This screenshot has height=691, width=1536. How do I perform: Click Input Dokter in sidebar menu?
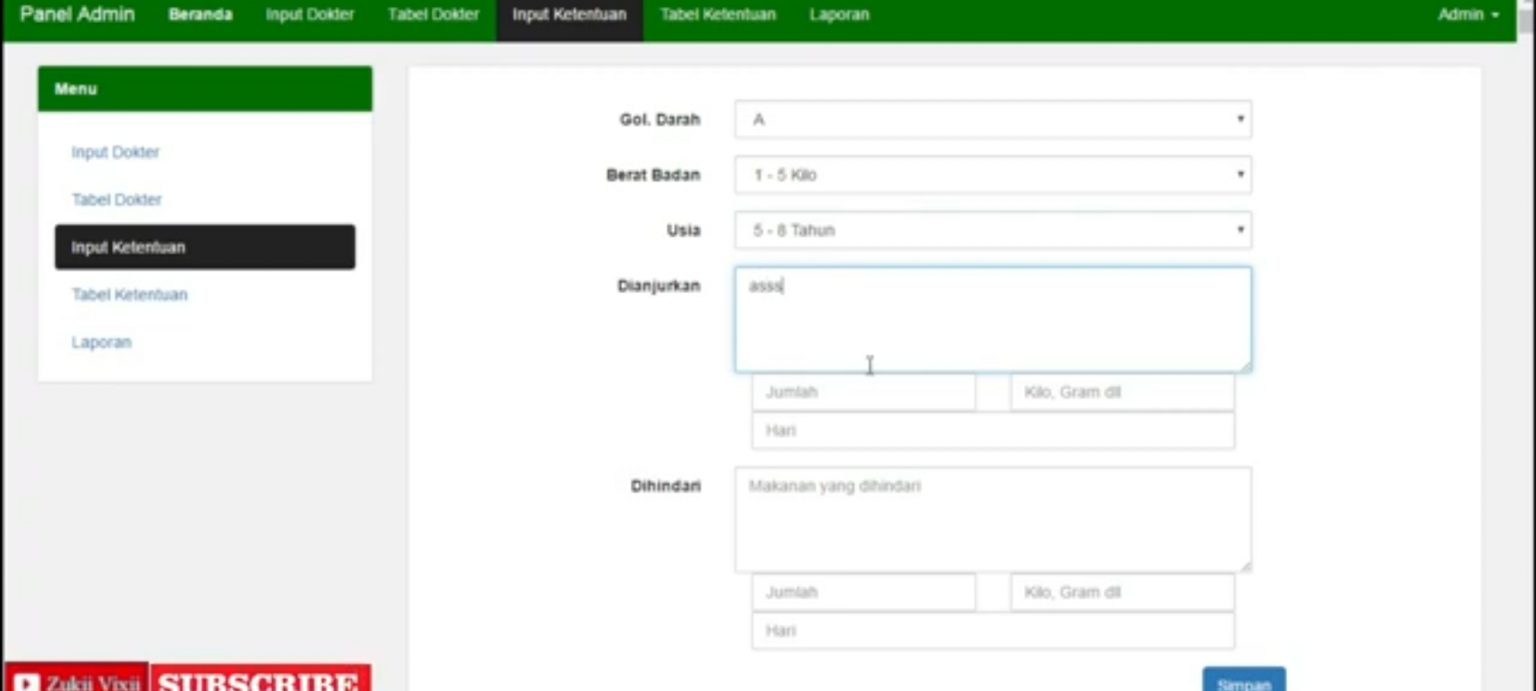coord(115,152)
